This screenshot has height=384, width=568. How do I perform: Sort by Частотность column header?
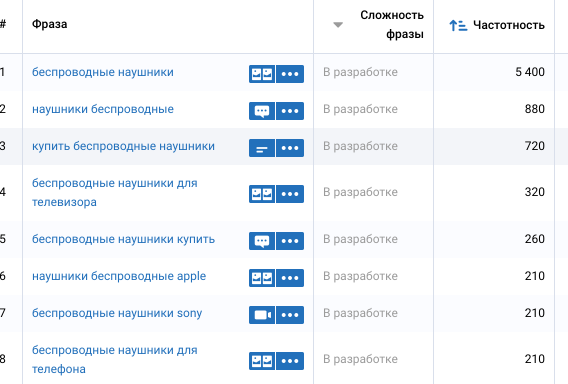coord(509,25)
